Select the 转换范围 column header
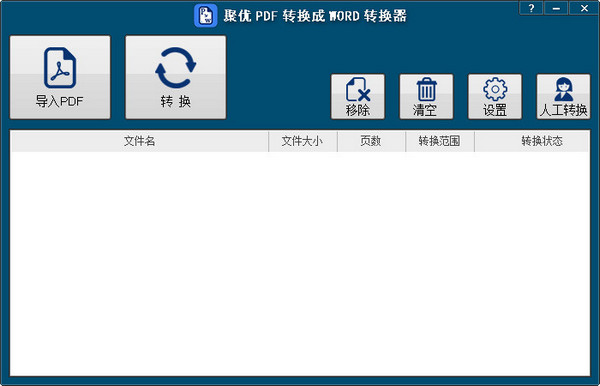This screenshot has width=600, height=386. [440, 141]
